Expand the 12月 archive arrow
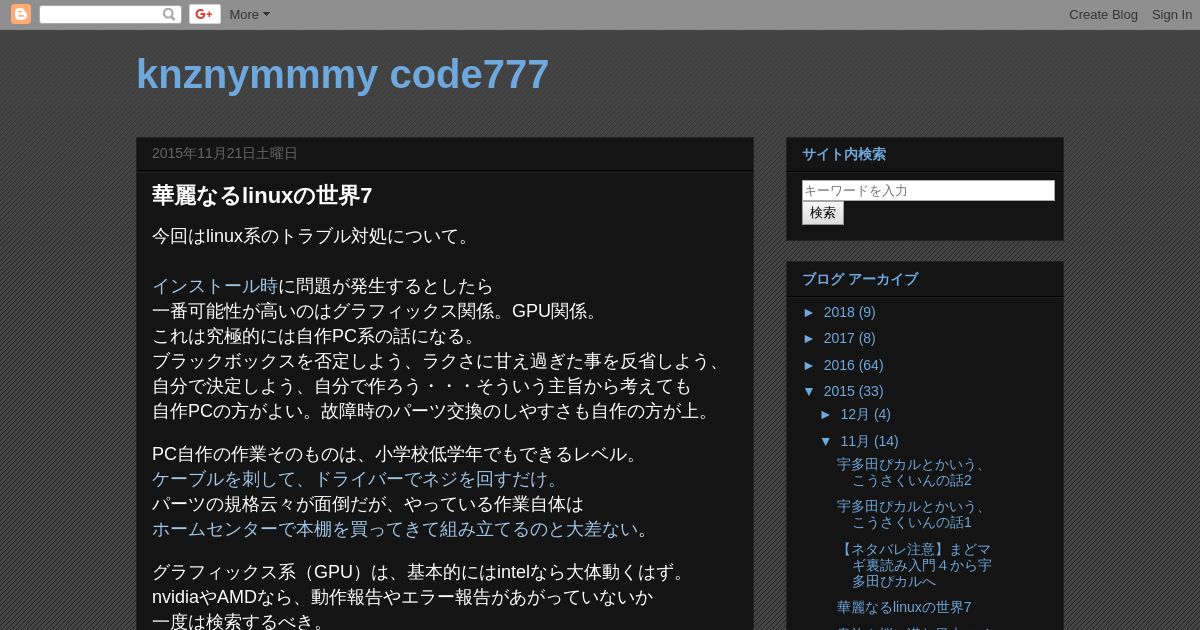This screenshot has height=630, width=1200. pyautogui.click(x=827, y=414)
